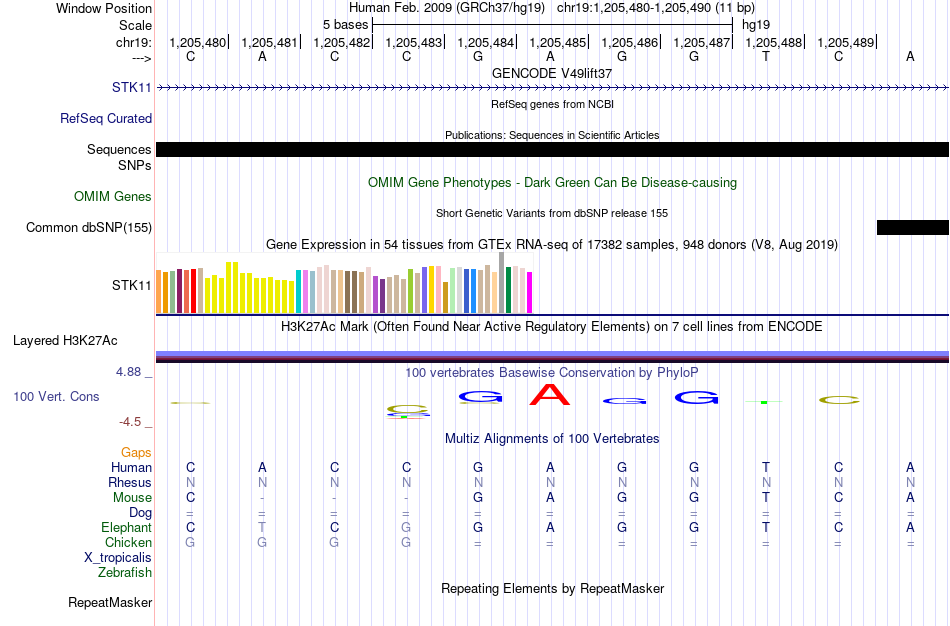Screen dimensions: 950x626
Task: Click the chr19 1,205,489 position tick
Action: tap(846, 42)
